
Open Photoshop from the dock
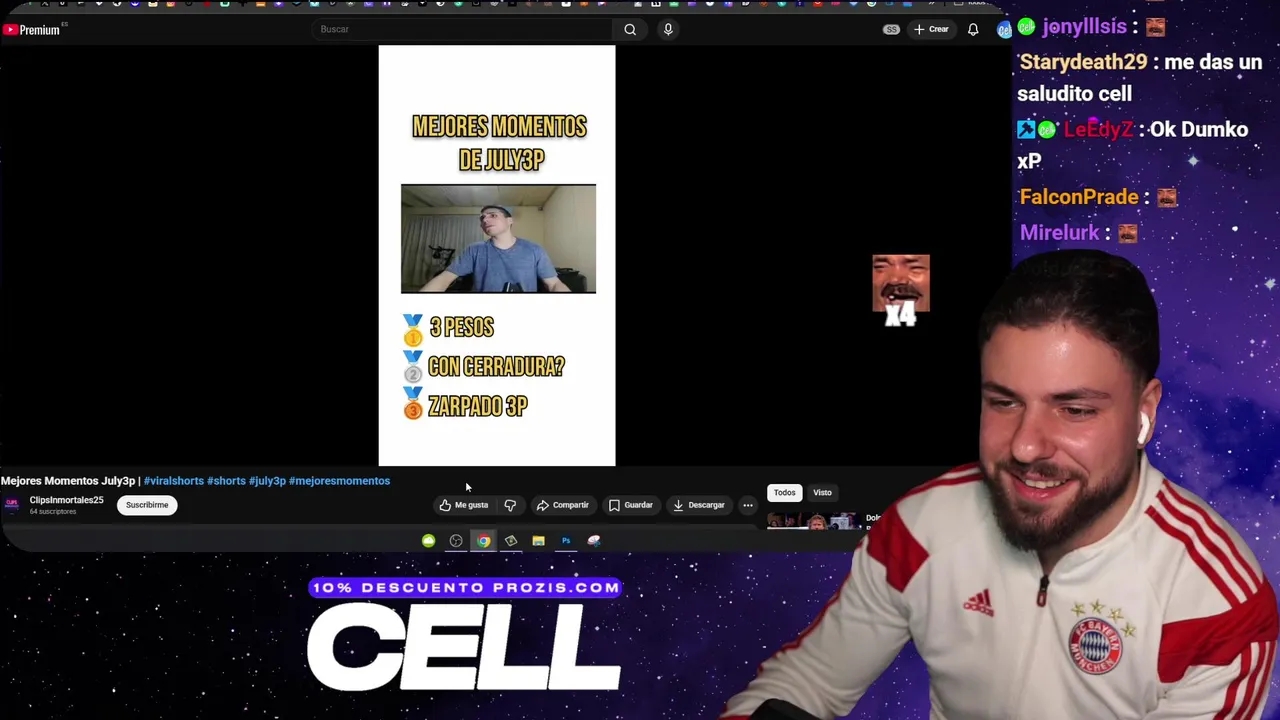tap(566, 541)
